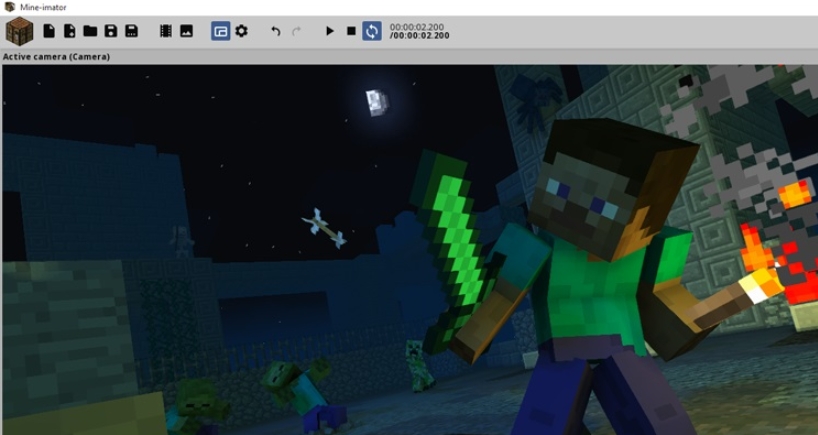Click the timeline time readout 00:00:02.200
Viewport: 818px width, 435px height.
419,27
